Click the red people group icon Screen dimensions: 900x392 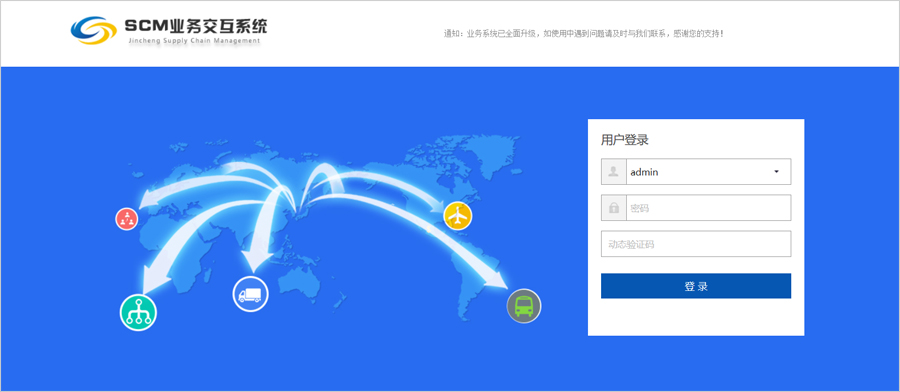pos(127,219)
